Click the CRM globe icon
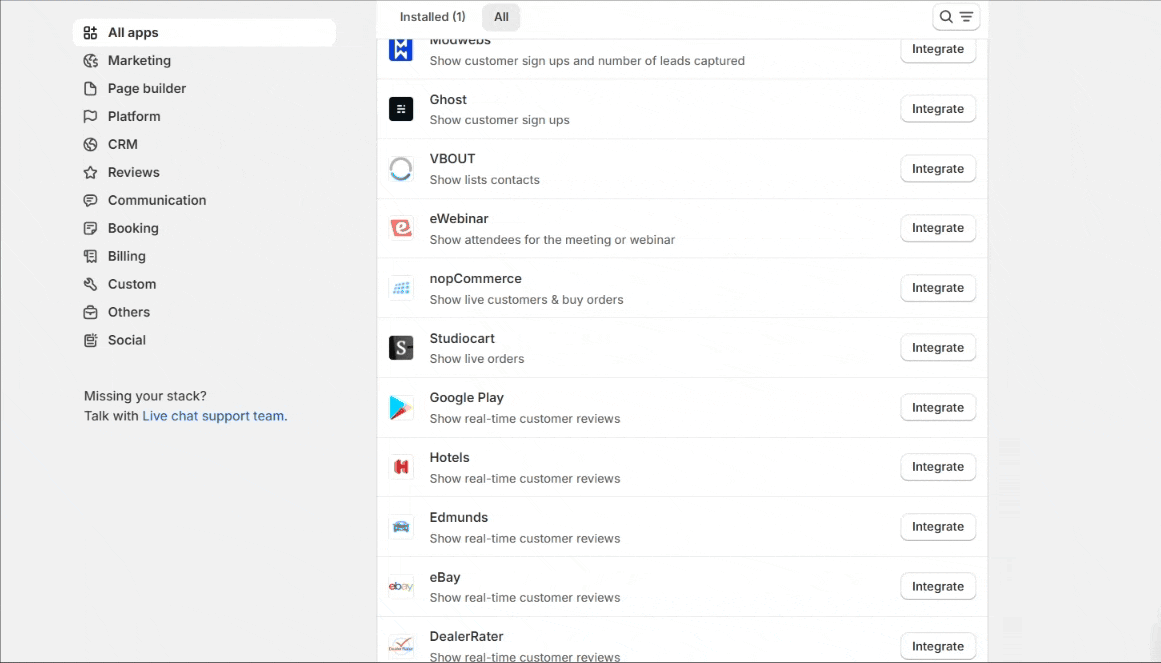Screen dimensions: 1161x663 (90, 144)
